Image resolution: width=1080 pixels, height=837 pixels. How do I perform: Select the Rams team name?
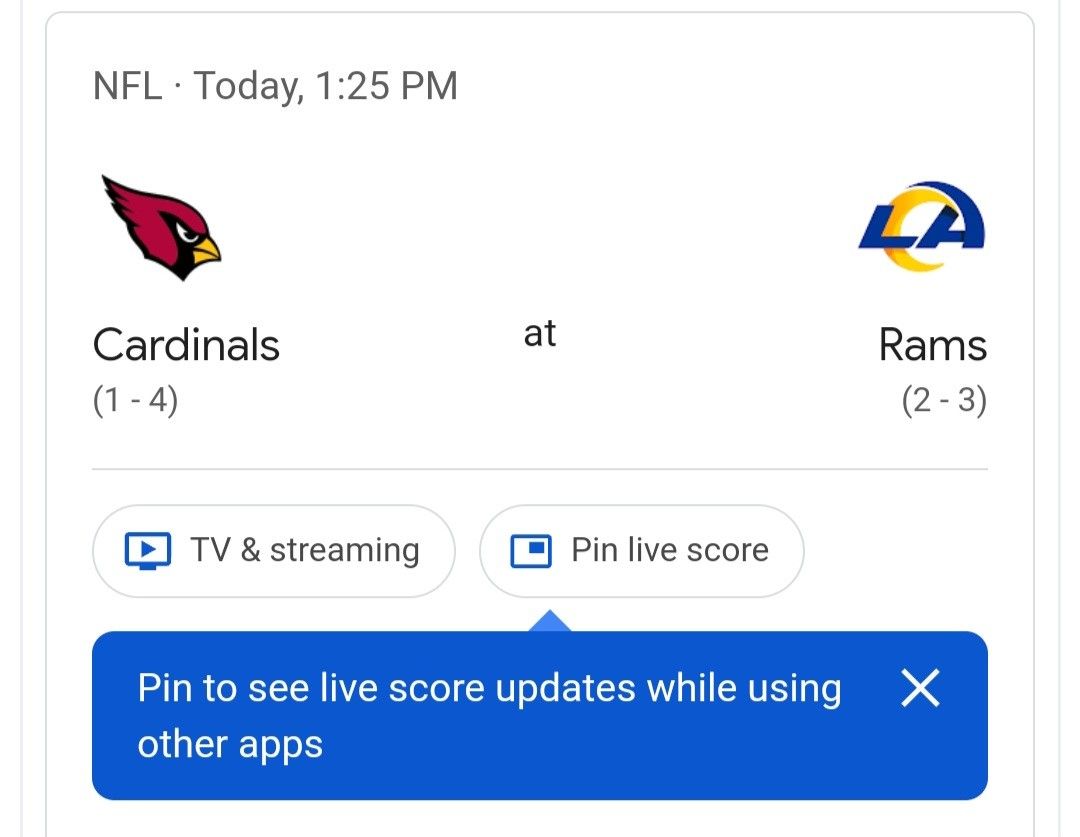click(932, 346)
